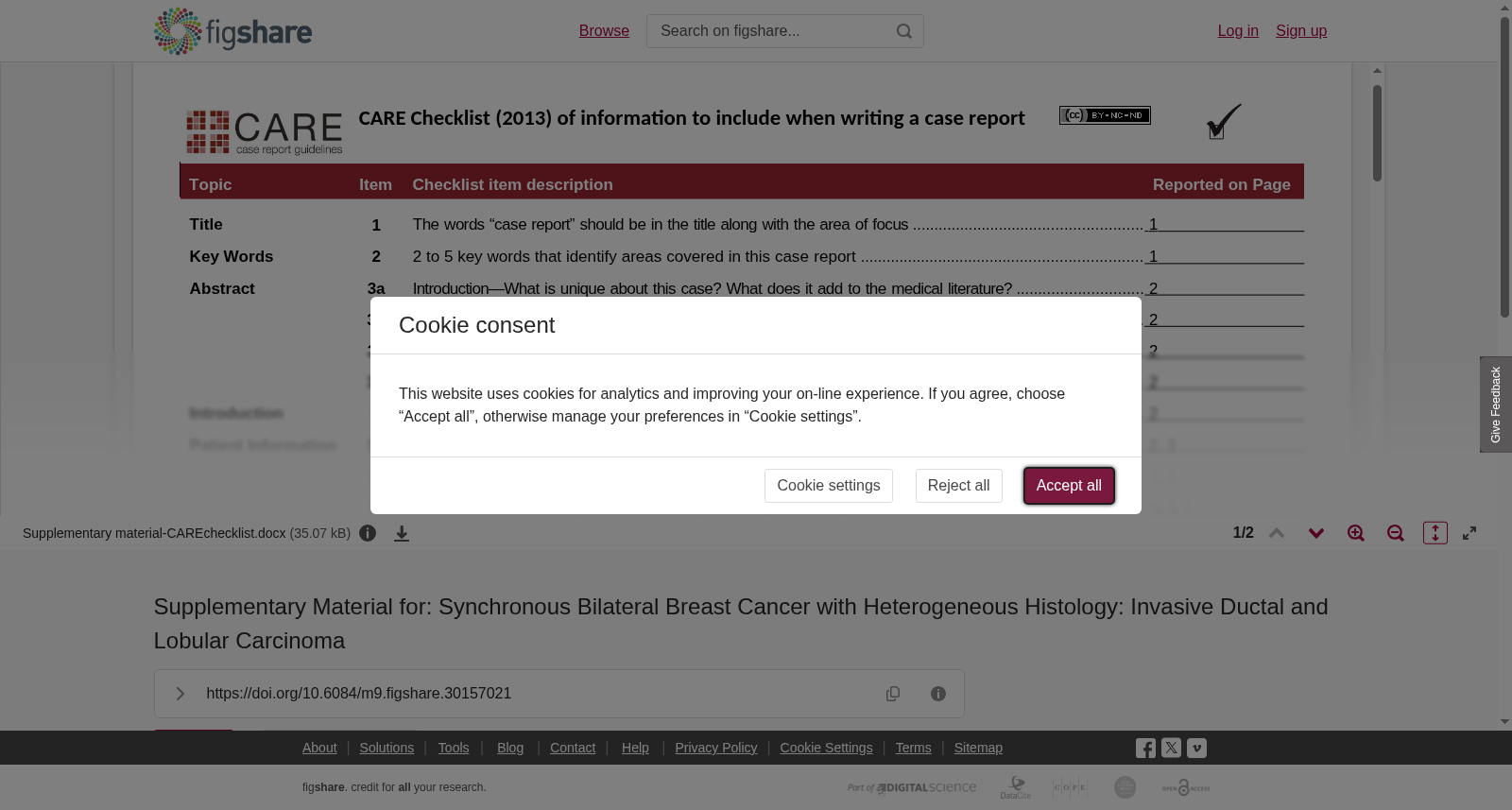Toggle fit-to-height view mode
Screen dimensions: 1512x810
[1435, 533]
